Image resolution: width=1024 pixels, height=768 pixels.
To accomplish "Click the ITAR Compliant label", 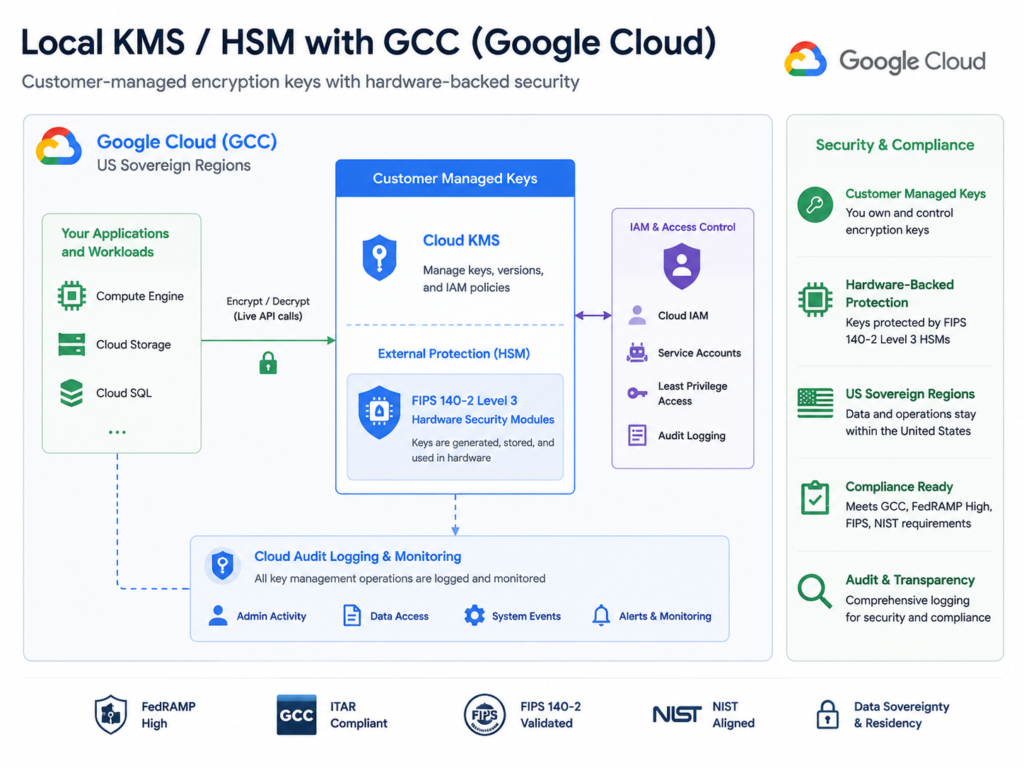I will 359,714.
